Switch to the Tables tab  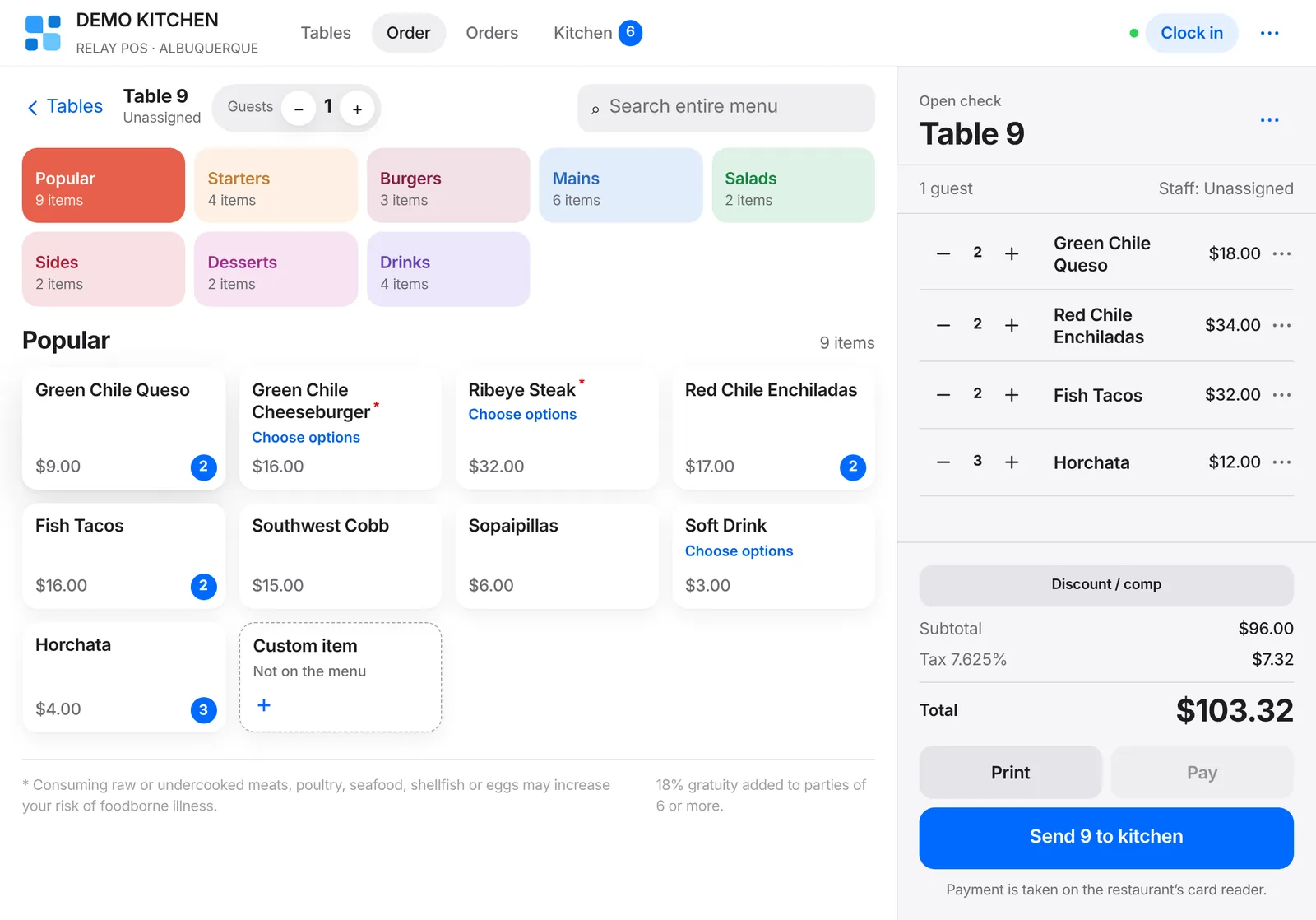point(326,33)
